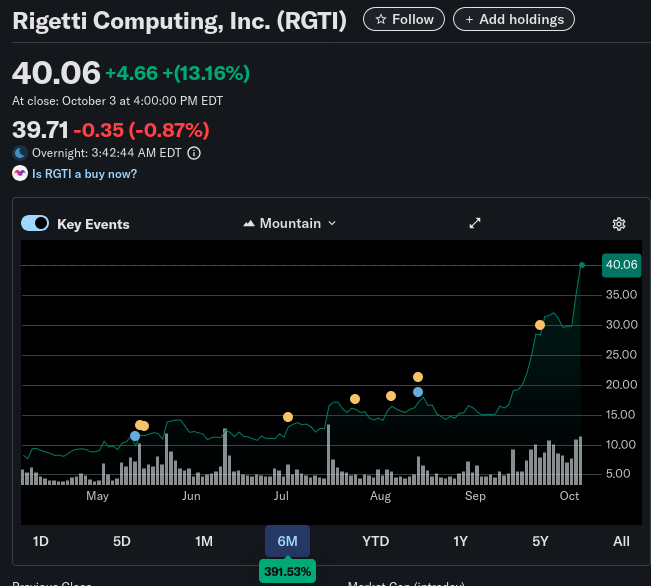Select the 1D time range

tap(41, 541)
